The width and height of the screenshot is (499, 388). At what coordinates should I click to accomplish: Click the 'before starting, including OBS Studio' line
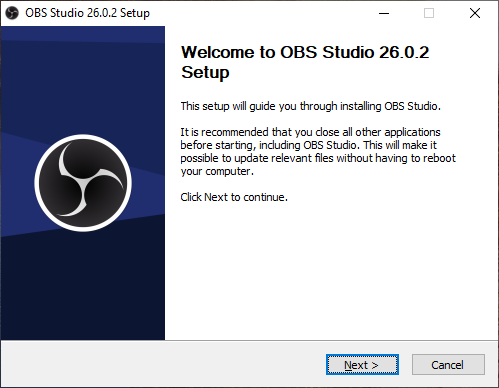click(x=308, y=145)
